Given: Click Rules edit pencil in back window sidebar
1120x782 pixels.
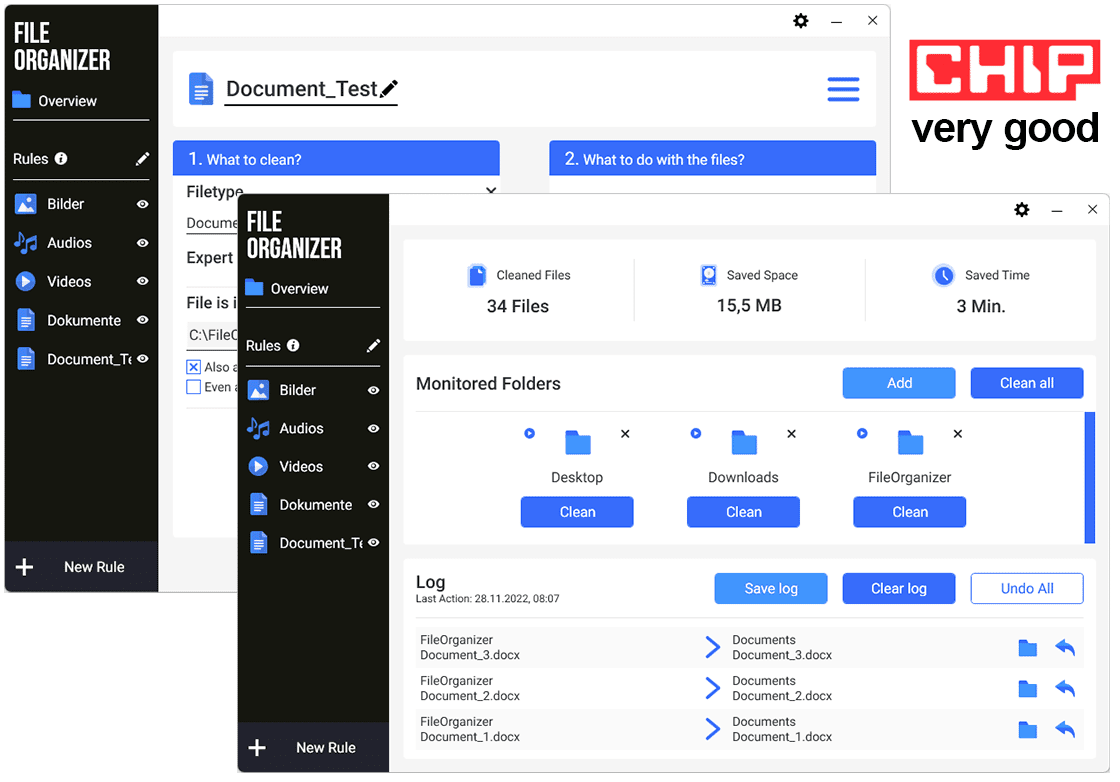Looking at the screenshot, I should (x=142, y=159).
